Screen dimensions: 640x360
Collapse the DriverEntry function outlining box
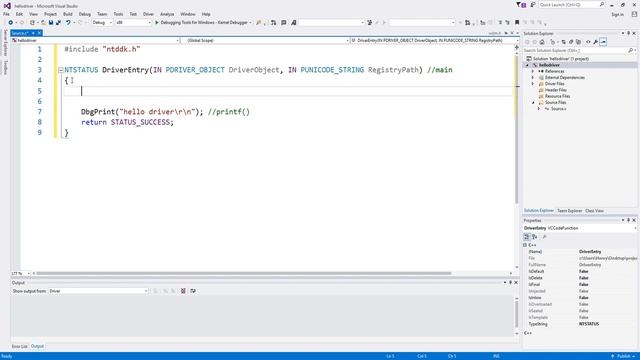coord(60,70)
